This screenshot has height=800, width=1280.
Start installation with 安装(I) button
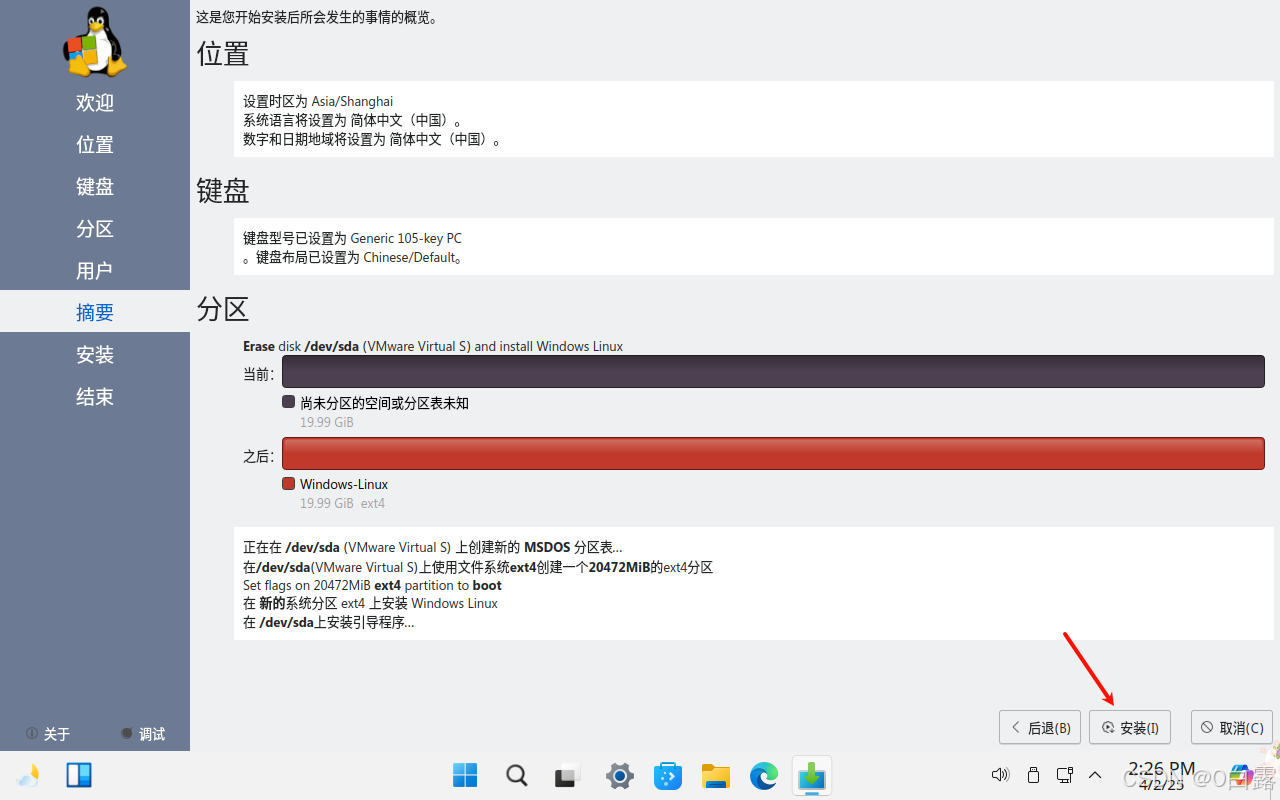point(1130,727)
